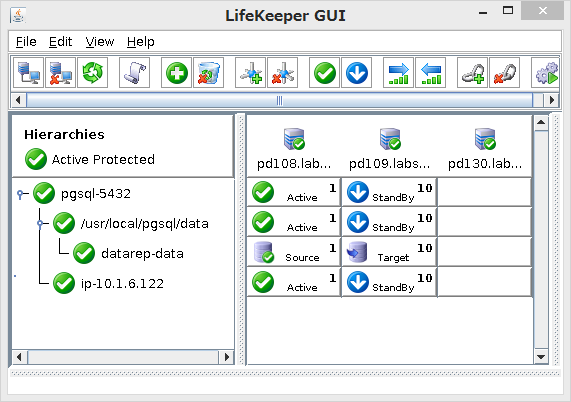Image resolution: width=571 pixels, height=402 pixels.
Task: Click the pd108.lab server icon
Action: coord(294,139)
